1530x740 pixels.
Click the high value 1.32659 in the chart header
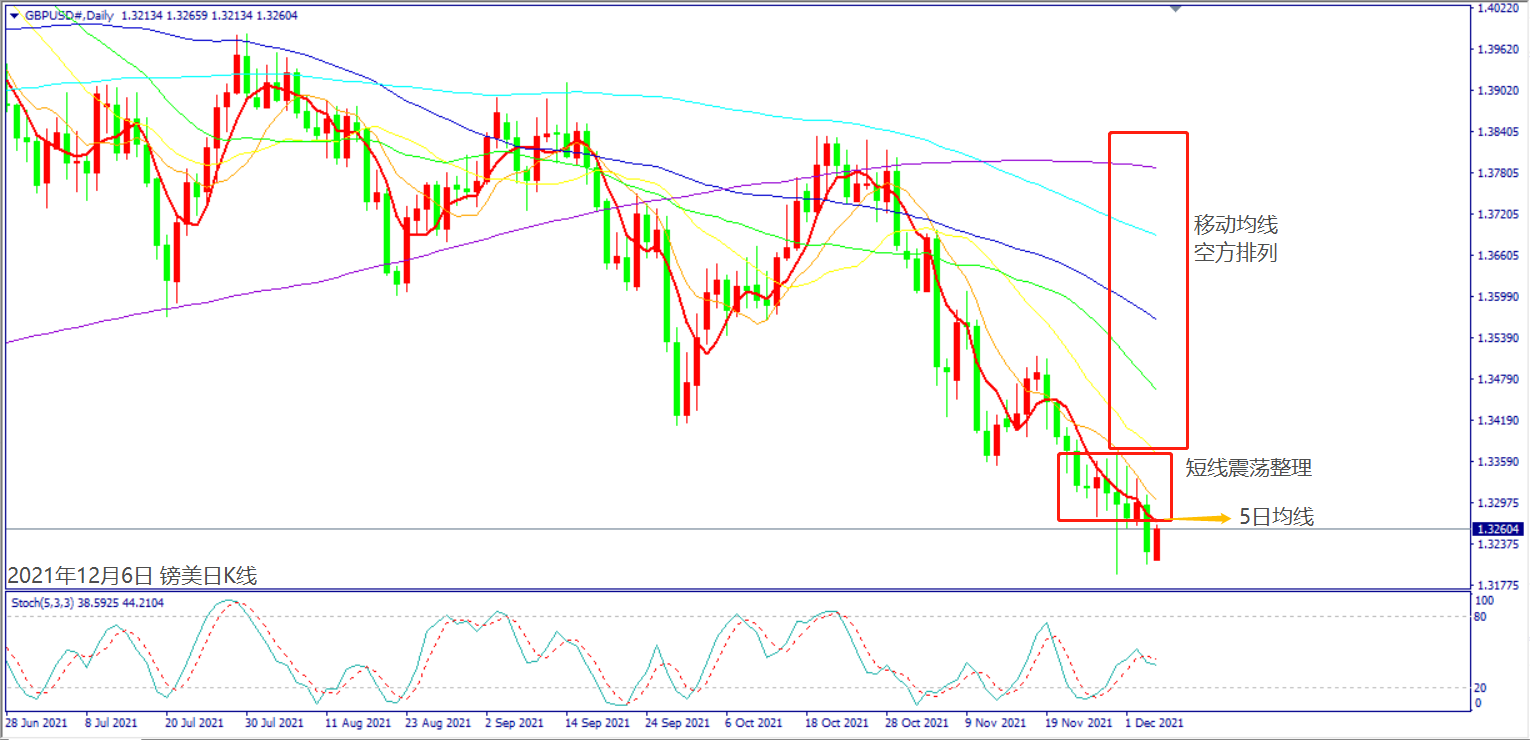[190, 15]
